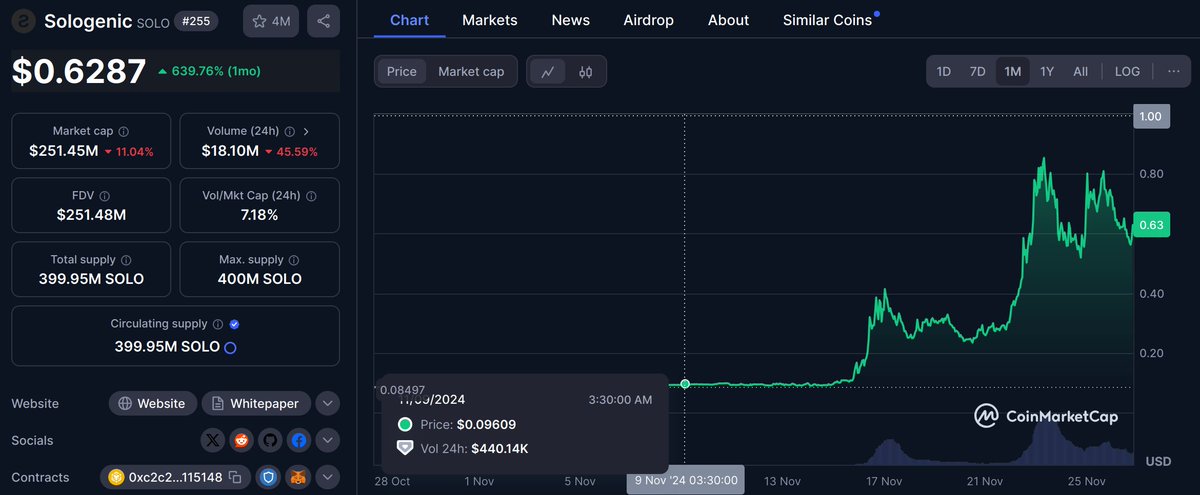The image size is (1200, 495).
Task: Open the GitHub social link
Action: click(270, 440)
